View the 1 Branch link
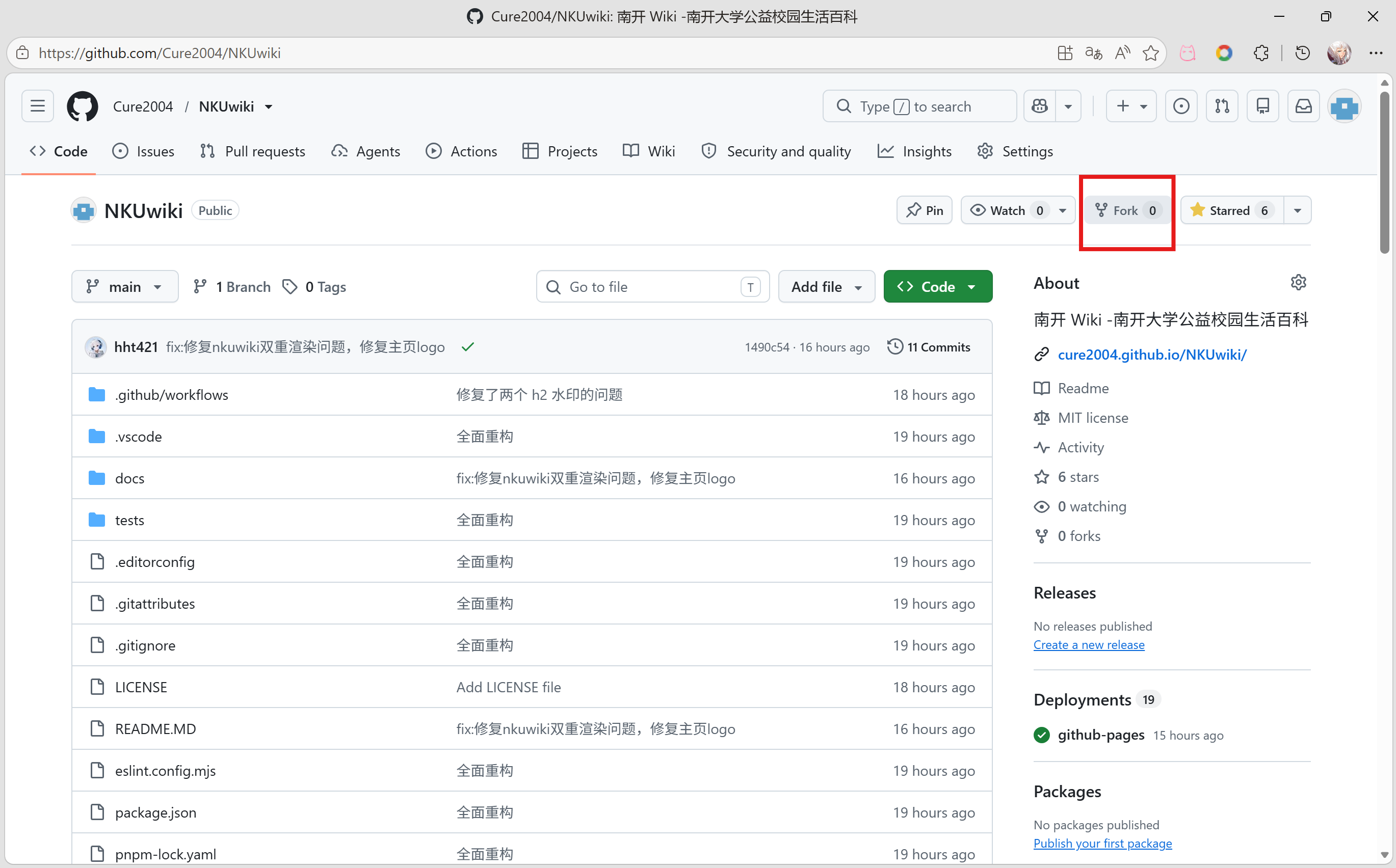Viewport: 1396px width, 868px height. click(232, 286)
